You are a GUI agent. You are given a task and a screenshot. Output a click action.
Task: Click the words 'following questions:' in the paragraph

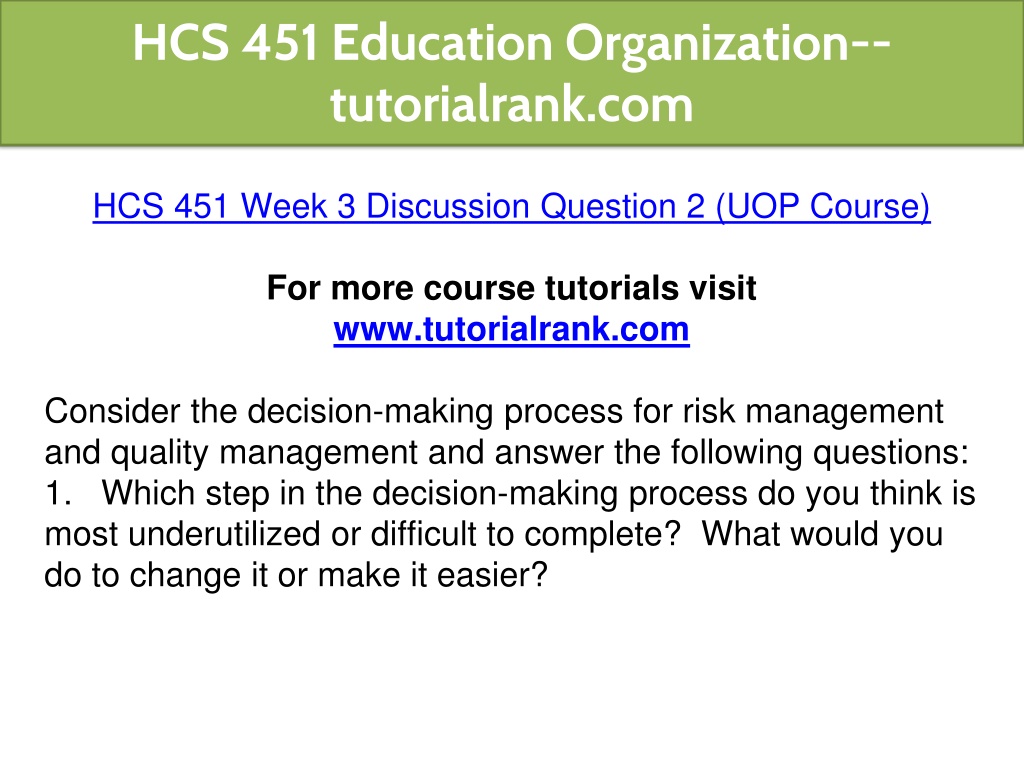(x=820, y=453)
